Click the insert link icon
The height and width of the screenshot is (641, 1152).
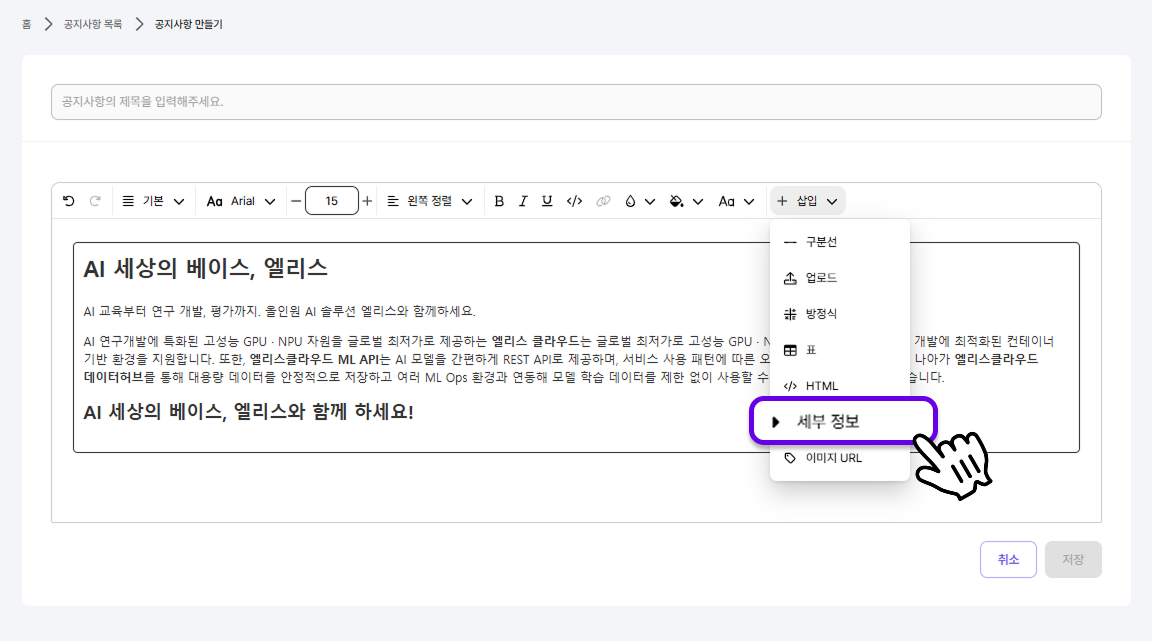click(x=603, y=201)
